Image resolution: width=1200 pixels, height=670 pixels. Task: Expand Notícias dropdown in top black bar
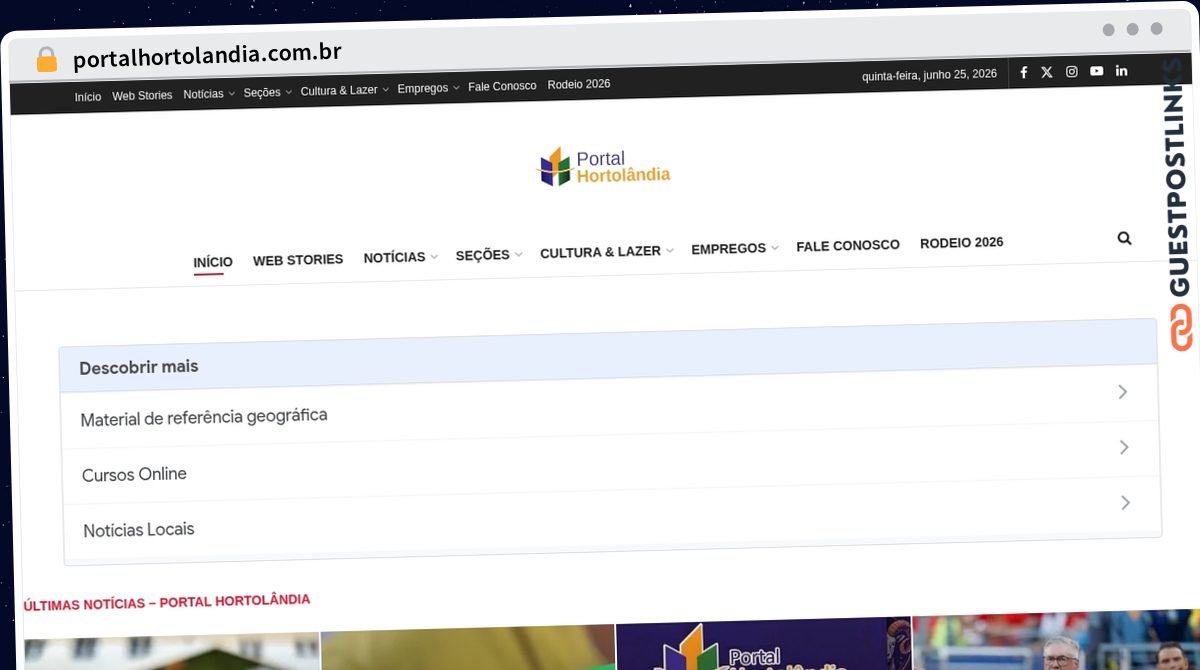coord(209,94)
